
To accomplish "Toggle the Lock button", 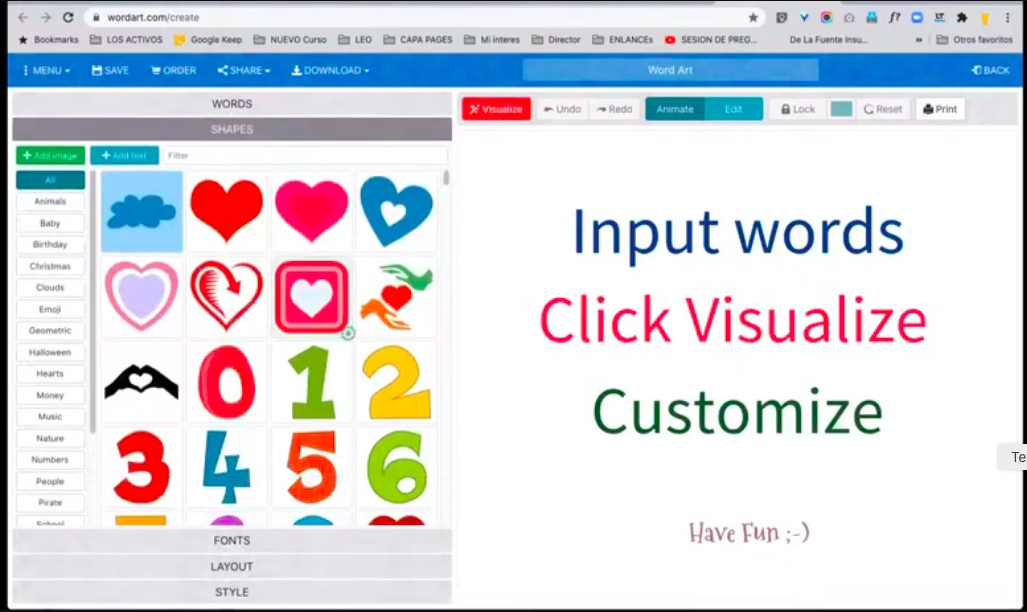I will pos(797,109).
